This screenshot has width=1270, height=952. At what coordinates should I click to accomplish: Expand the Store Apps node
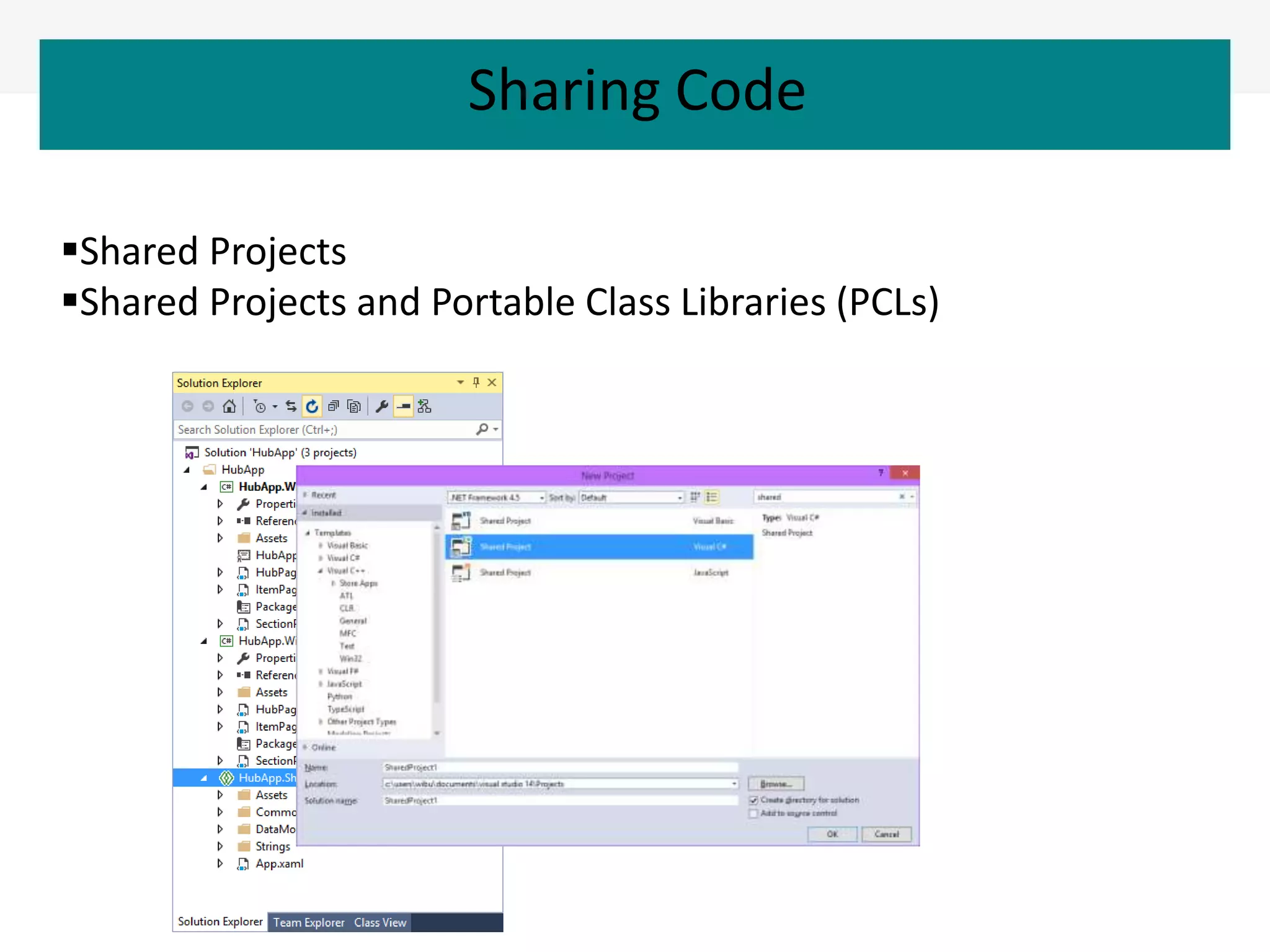click(333, 583)
